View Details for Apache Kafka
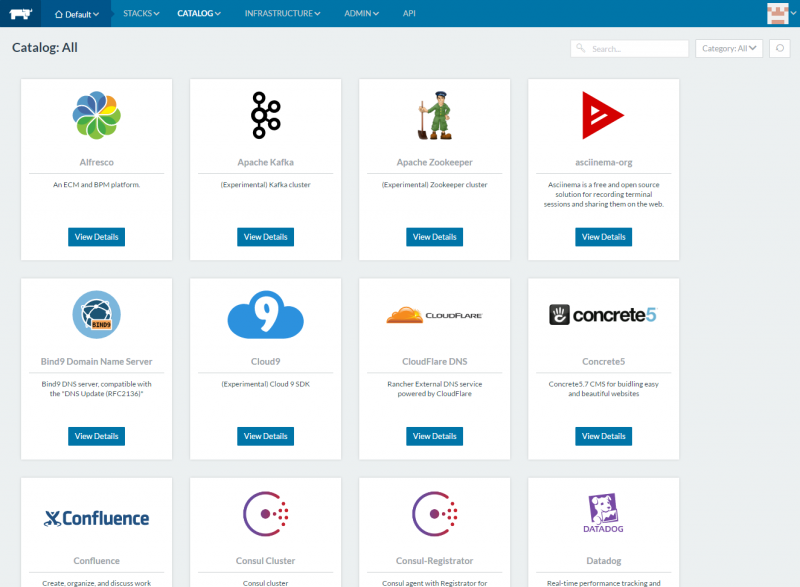The height and width of the screenshot is (587, 800). coord(265,237)
